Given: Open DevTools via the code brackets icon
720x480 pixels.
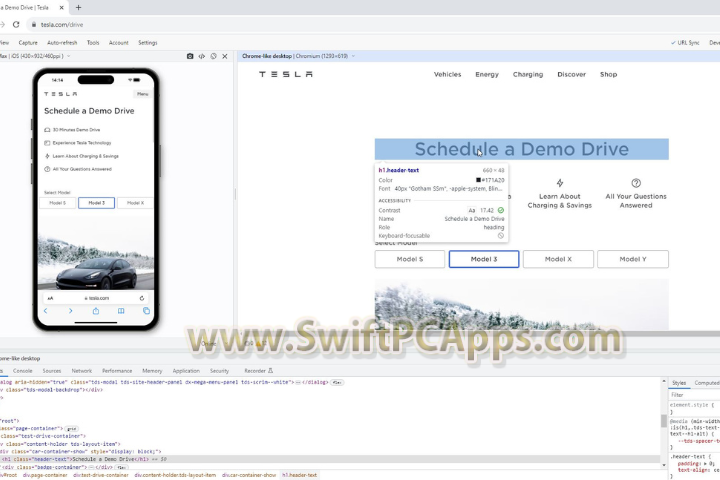Looking at the screenshot, I should pos(202,56).
